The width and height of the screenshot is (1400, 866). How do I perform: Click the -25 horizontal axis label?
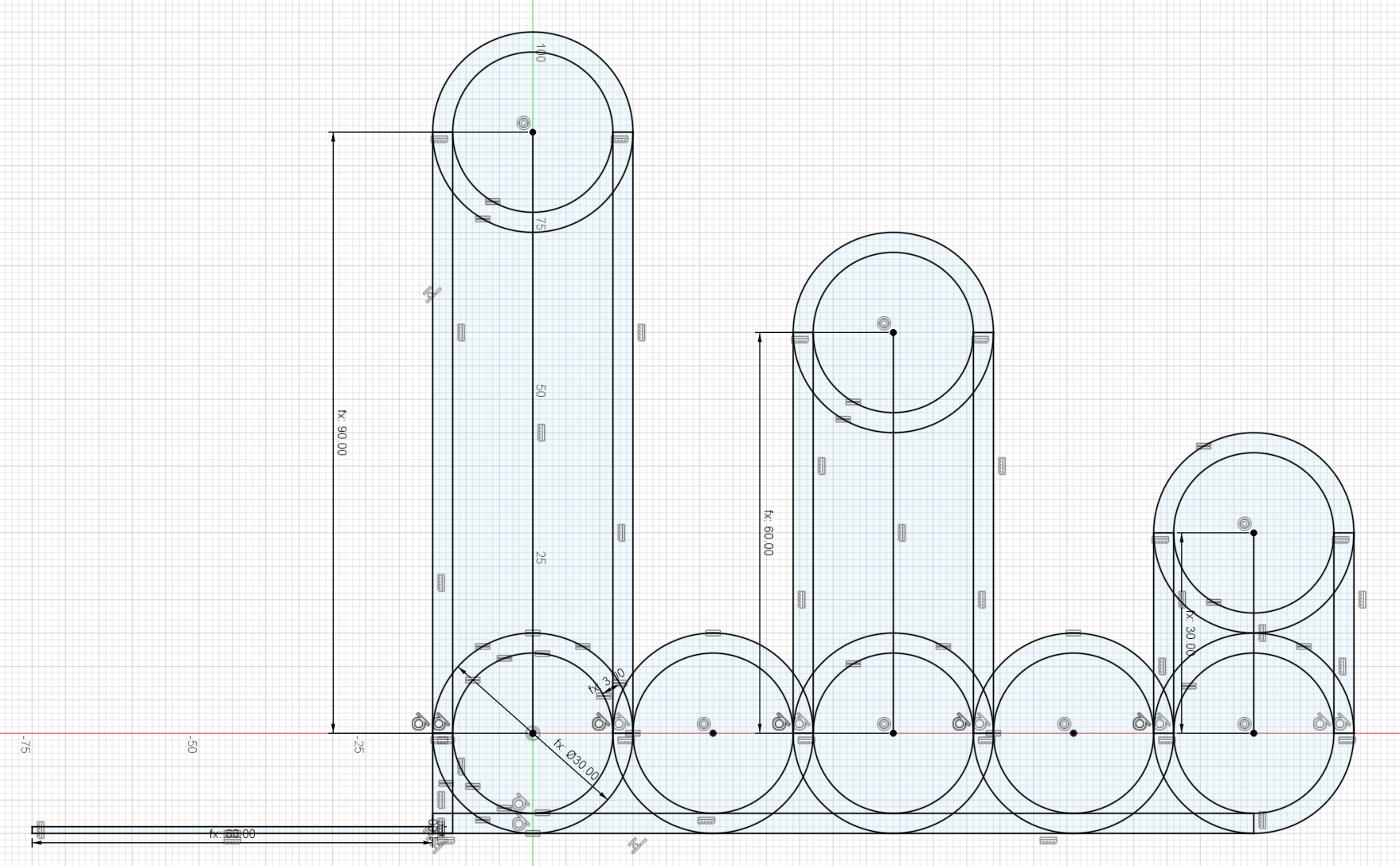tap(358, 746)
